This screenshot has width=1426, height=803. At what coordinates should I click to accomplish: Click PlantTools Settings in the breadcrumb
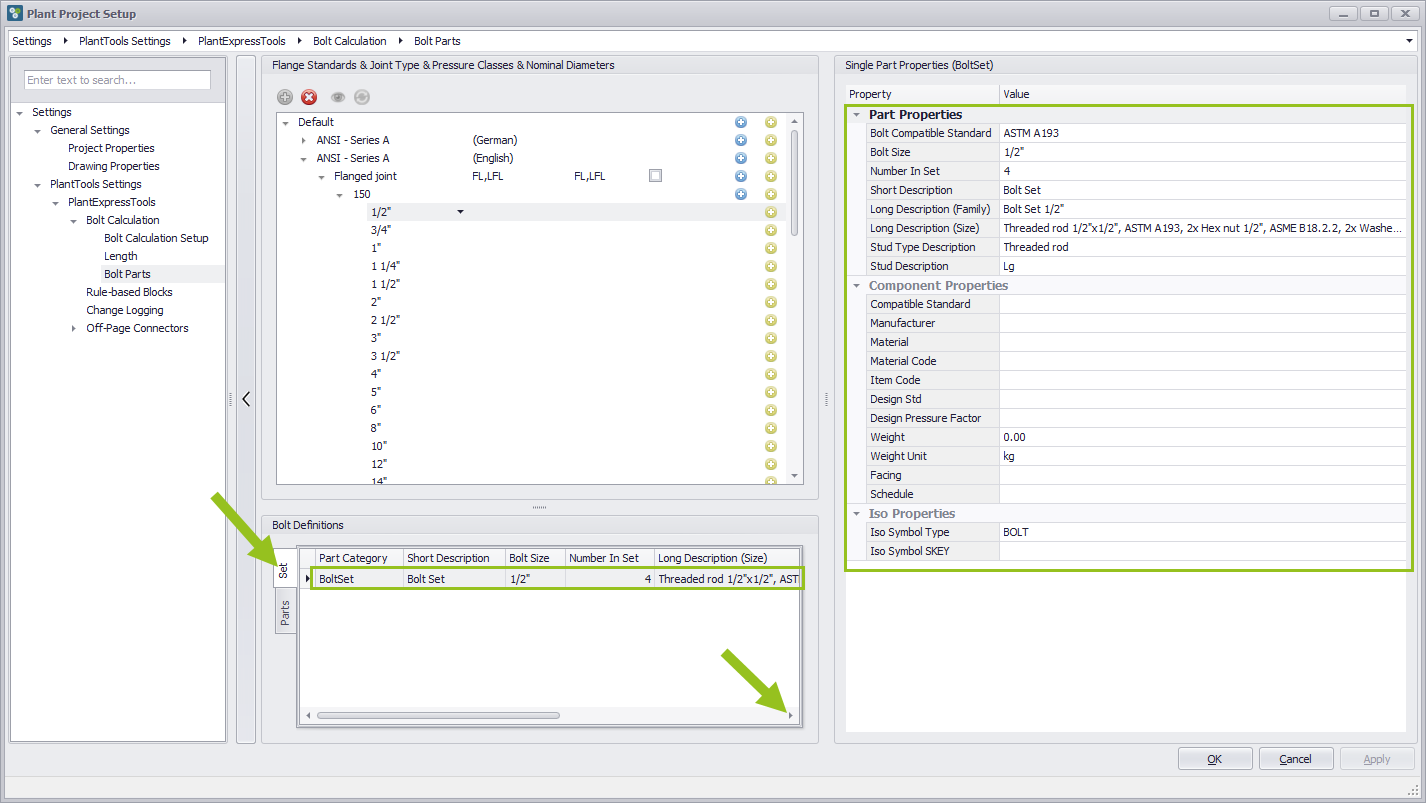(125, 41)
